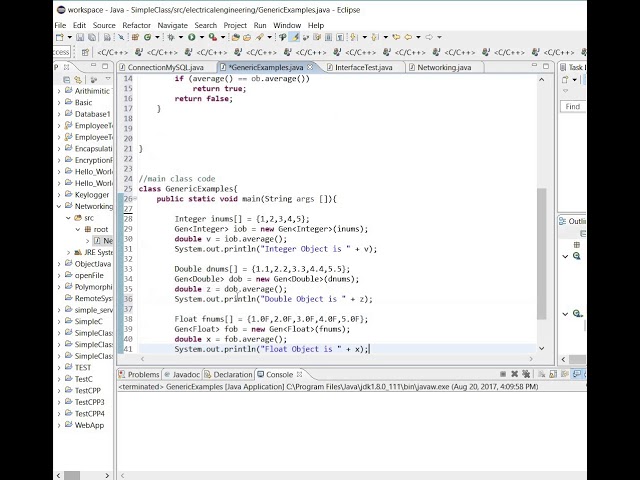
Task: Collapse the root package node
Action: click(78, 229)
